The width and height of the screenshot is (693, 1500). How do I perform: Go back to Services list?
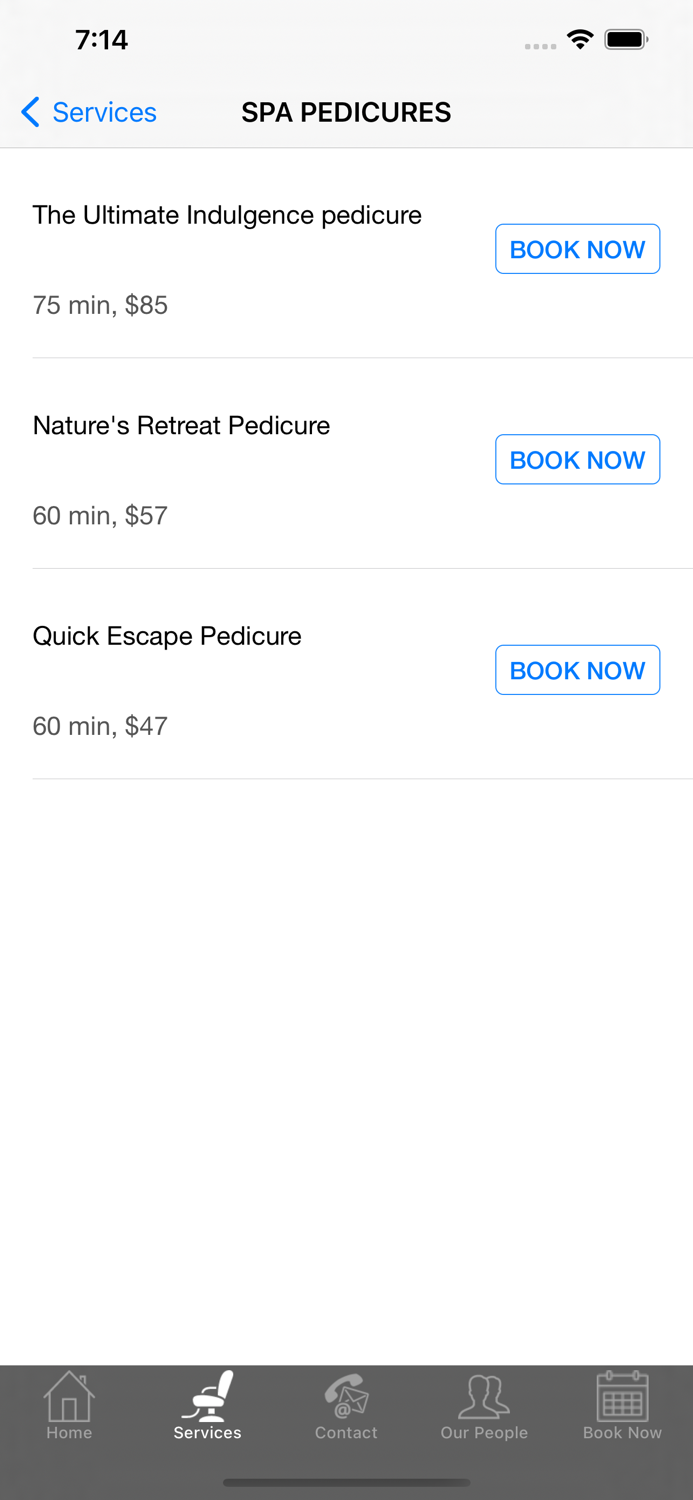(x=104, y=112)
